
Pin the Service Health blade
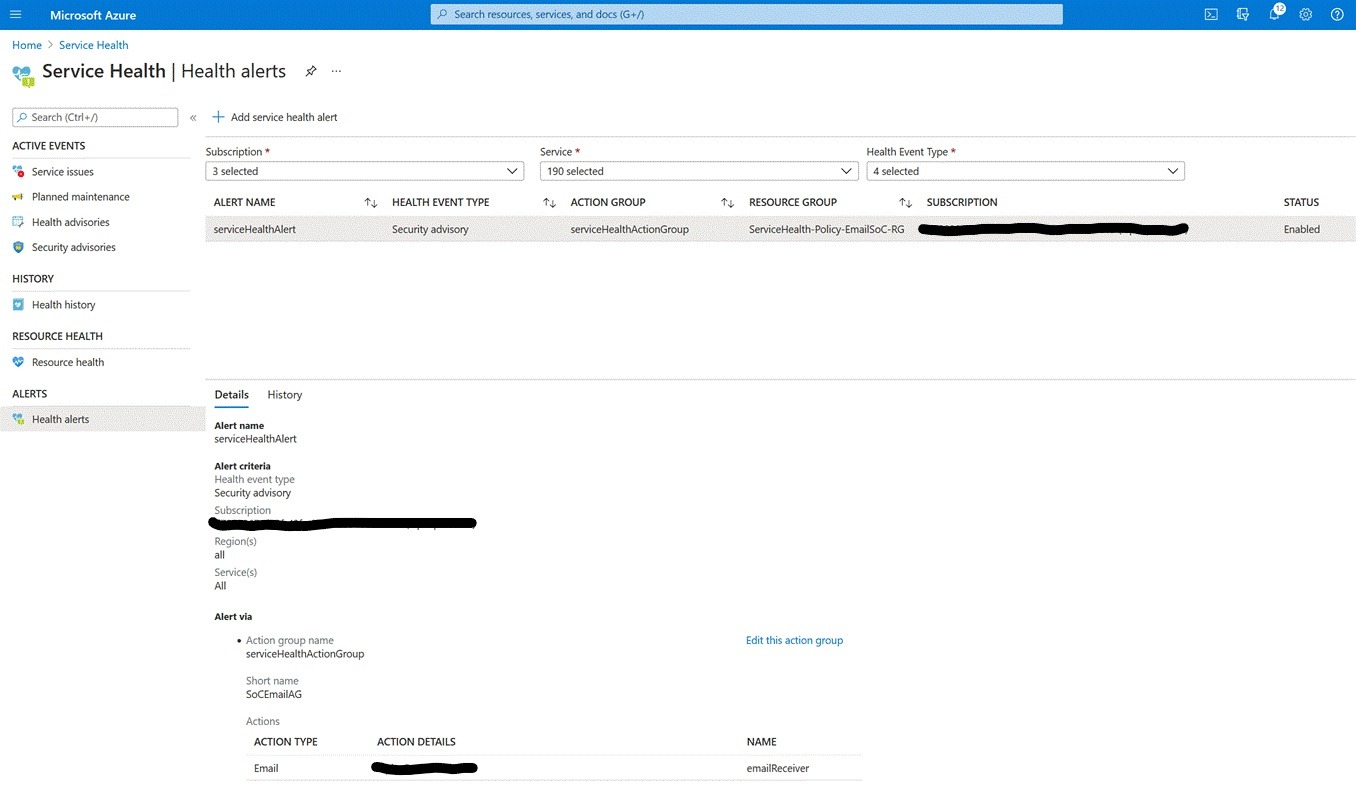click(311, 71)
